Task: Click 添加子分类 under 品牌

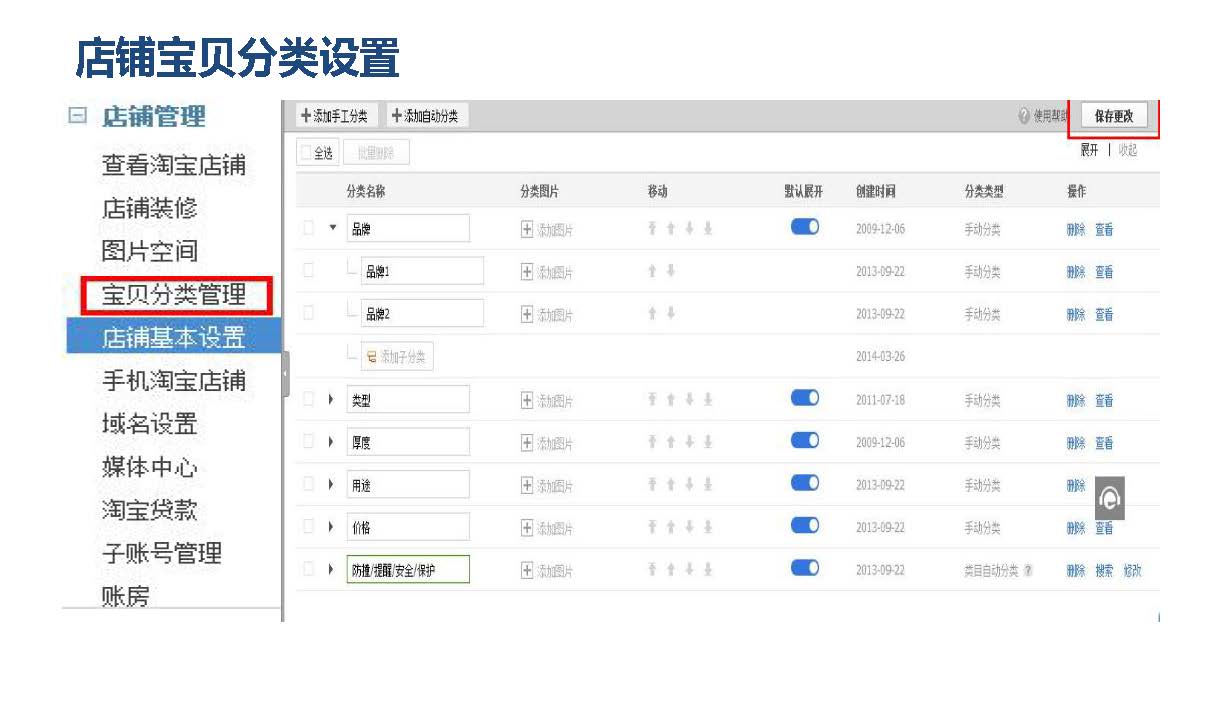Action: [397, 357]
